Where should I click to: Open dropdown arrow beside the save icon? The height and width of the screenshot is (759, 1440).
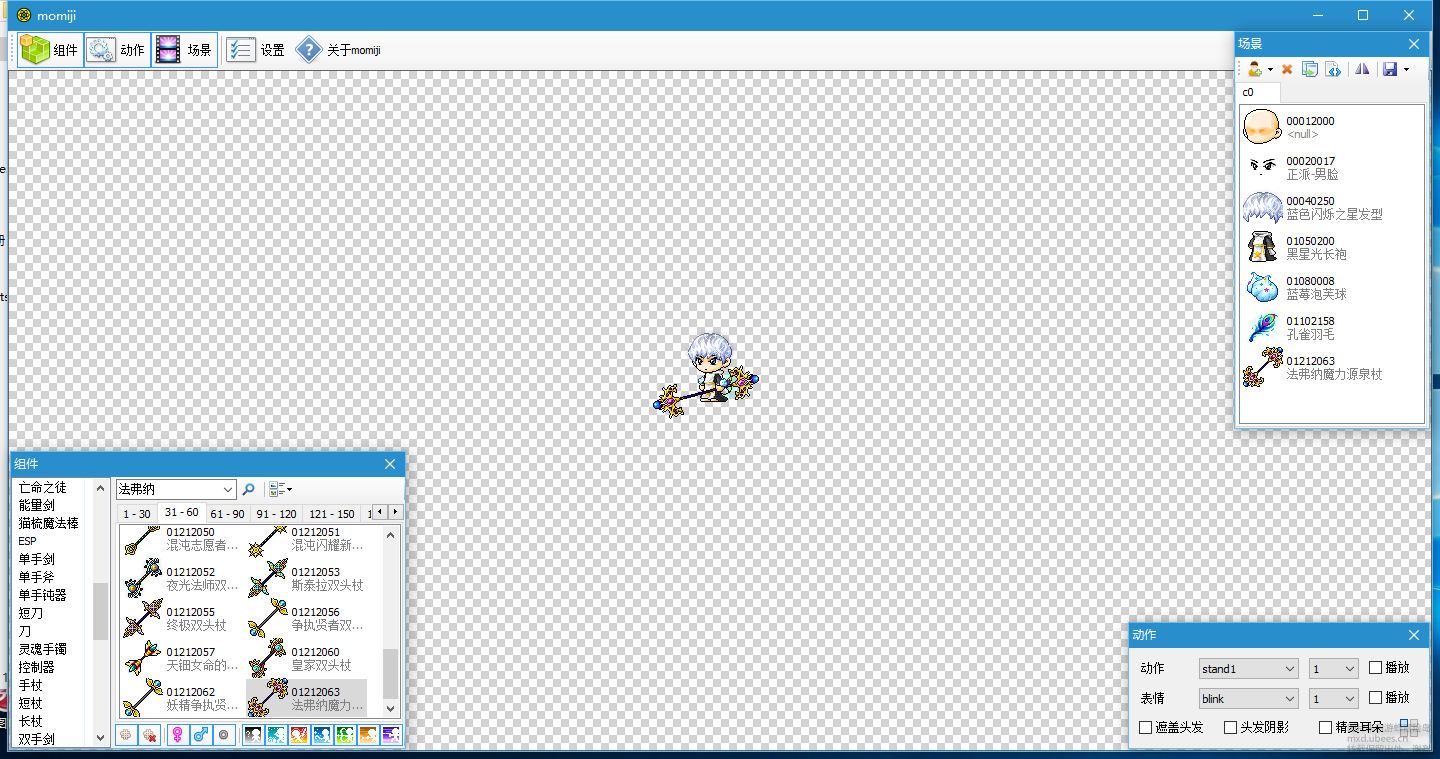click(1406, 70)
